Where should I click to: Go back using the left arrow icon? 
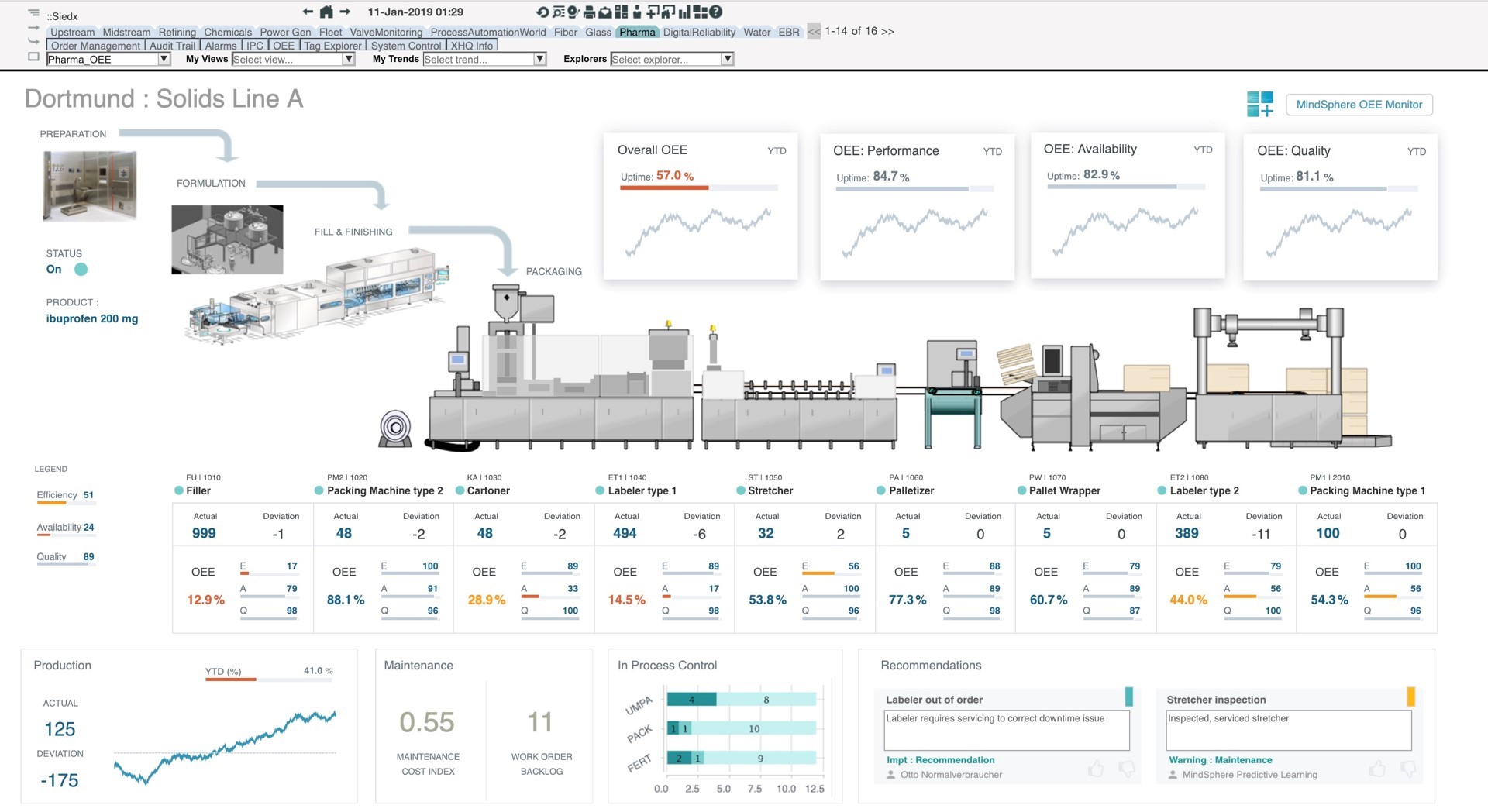[x=308, y=12]
